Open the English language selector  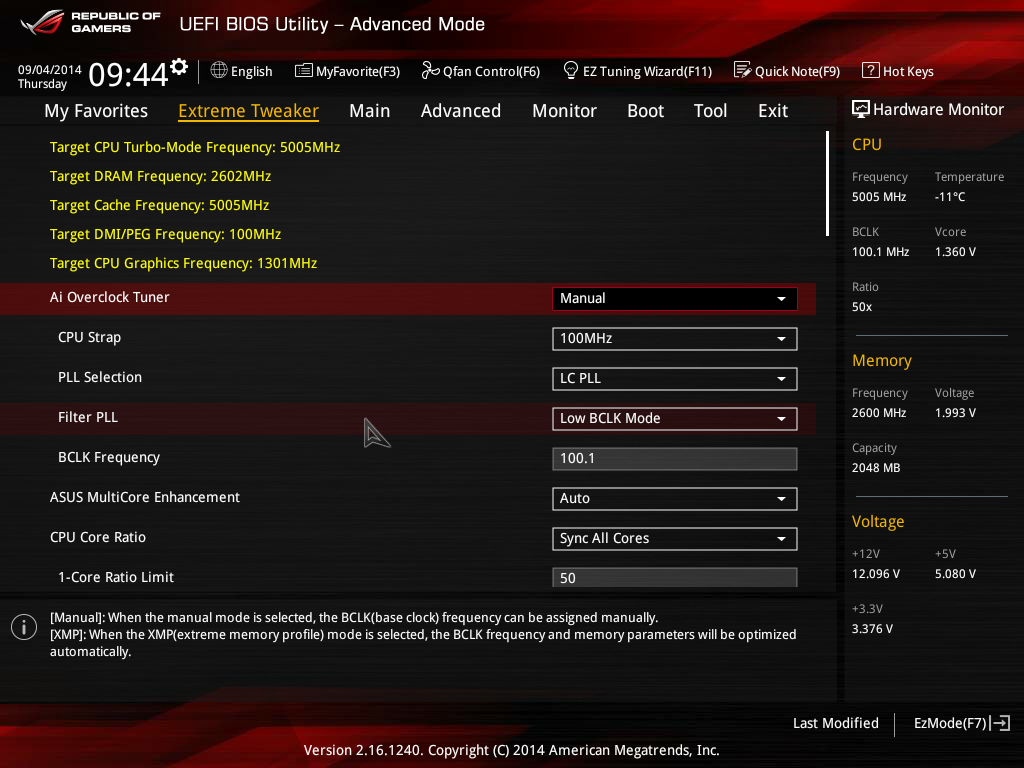pos(242,71)
